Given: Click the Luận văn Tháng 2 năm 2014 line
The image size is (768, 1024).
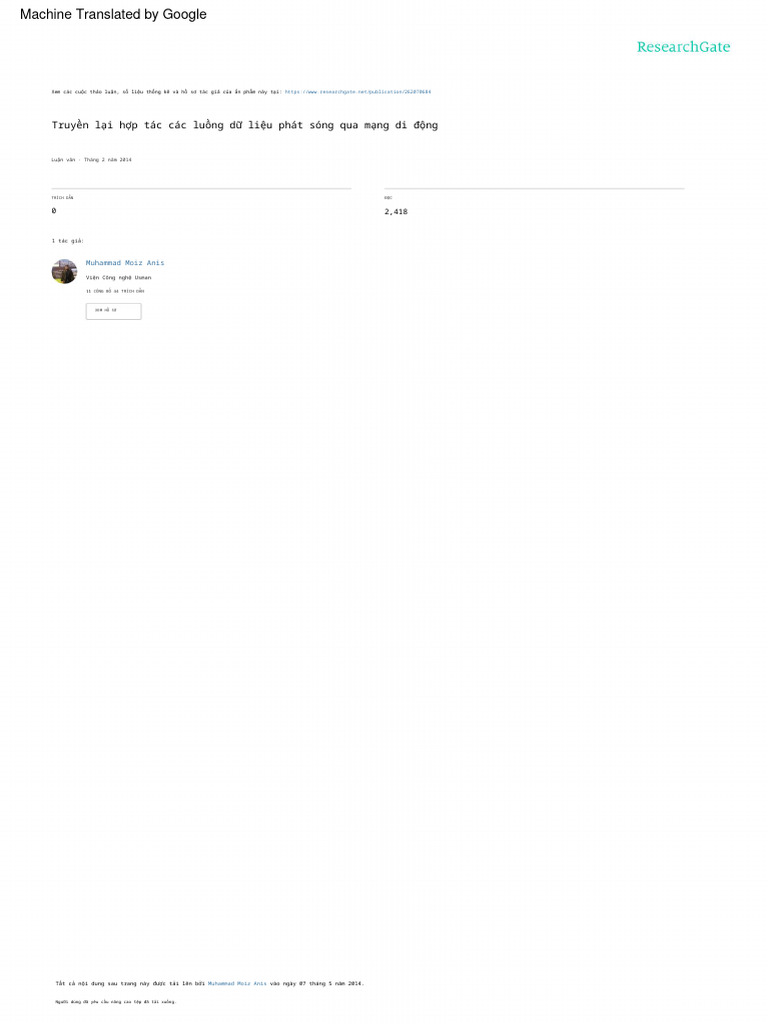Looking at the screenshot, I should 91,160.
